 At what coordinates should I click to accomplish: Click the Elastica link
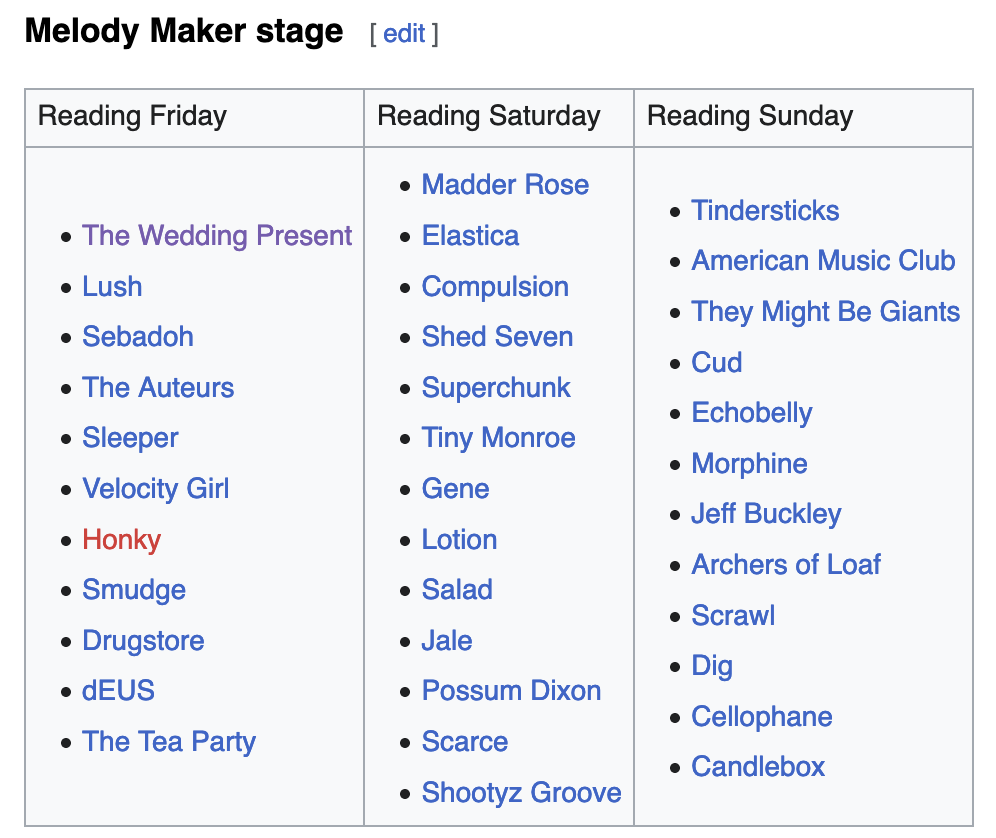(470, 236)
